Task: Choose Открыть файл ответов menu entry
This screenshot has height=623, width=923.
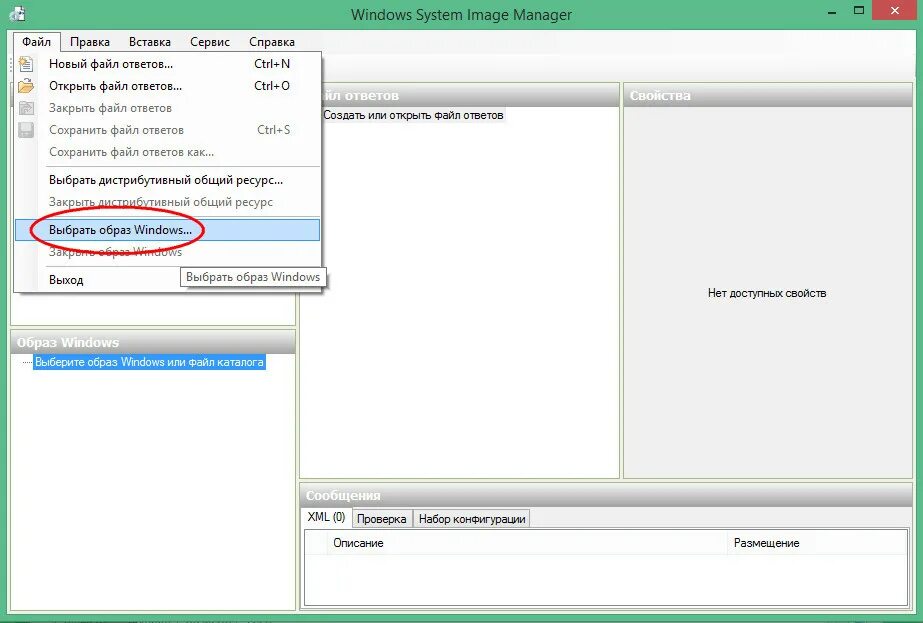Action: [x=168, y=86]
